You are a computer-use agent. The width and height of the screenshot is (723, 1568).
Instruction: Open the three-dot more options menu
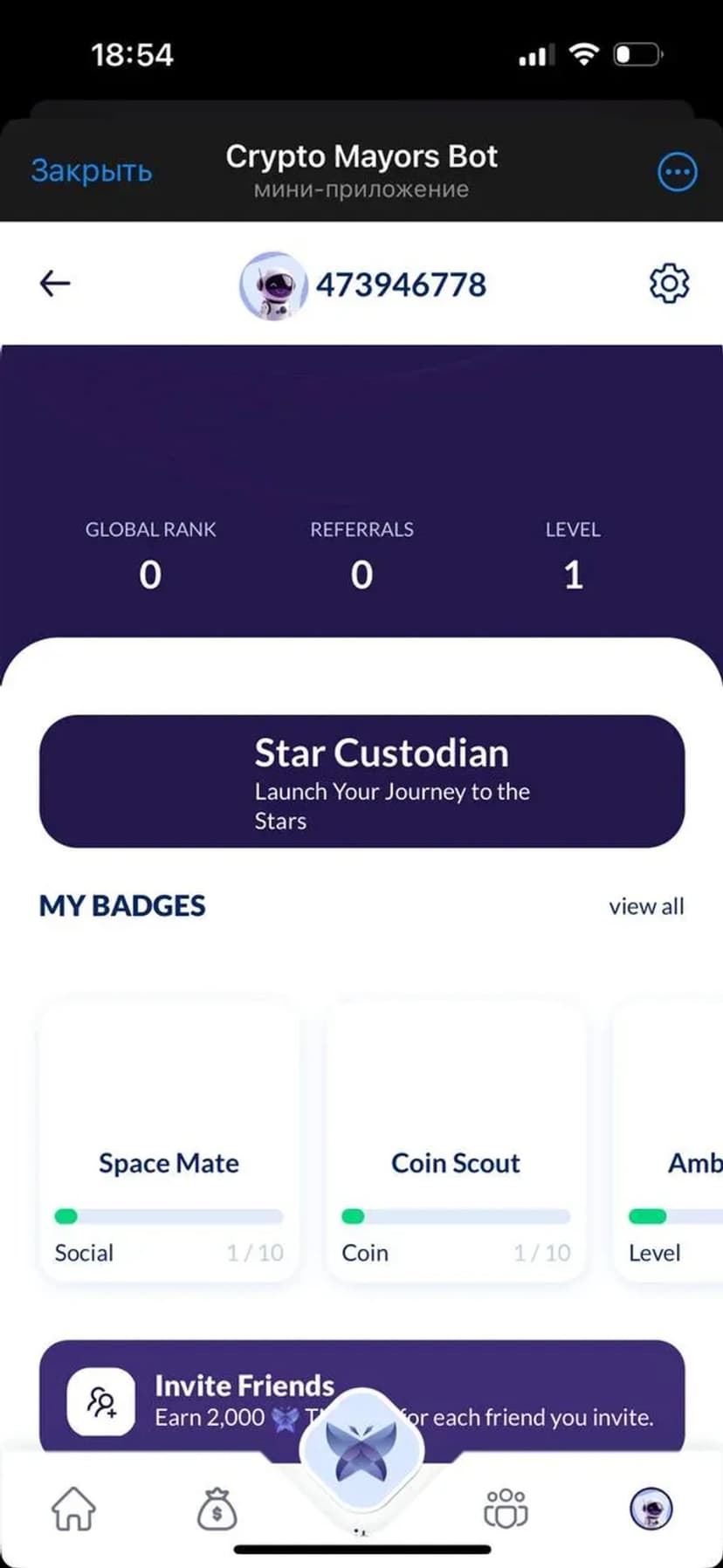pos(677,172)
